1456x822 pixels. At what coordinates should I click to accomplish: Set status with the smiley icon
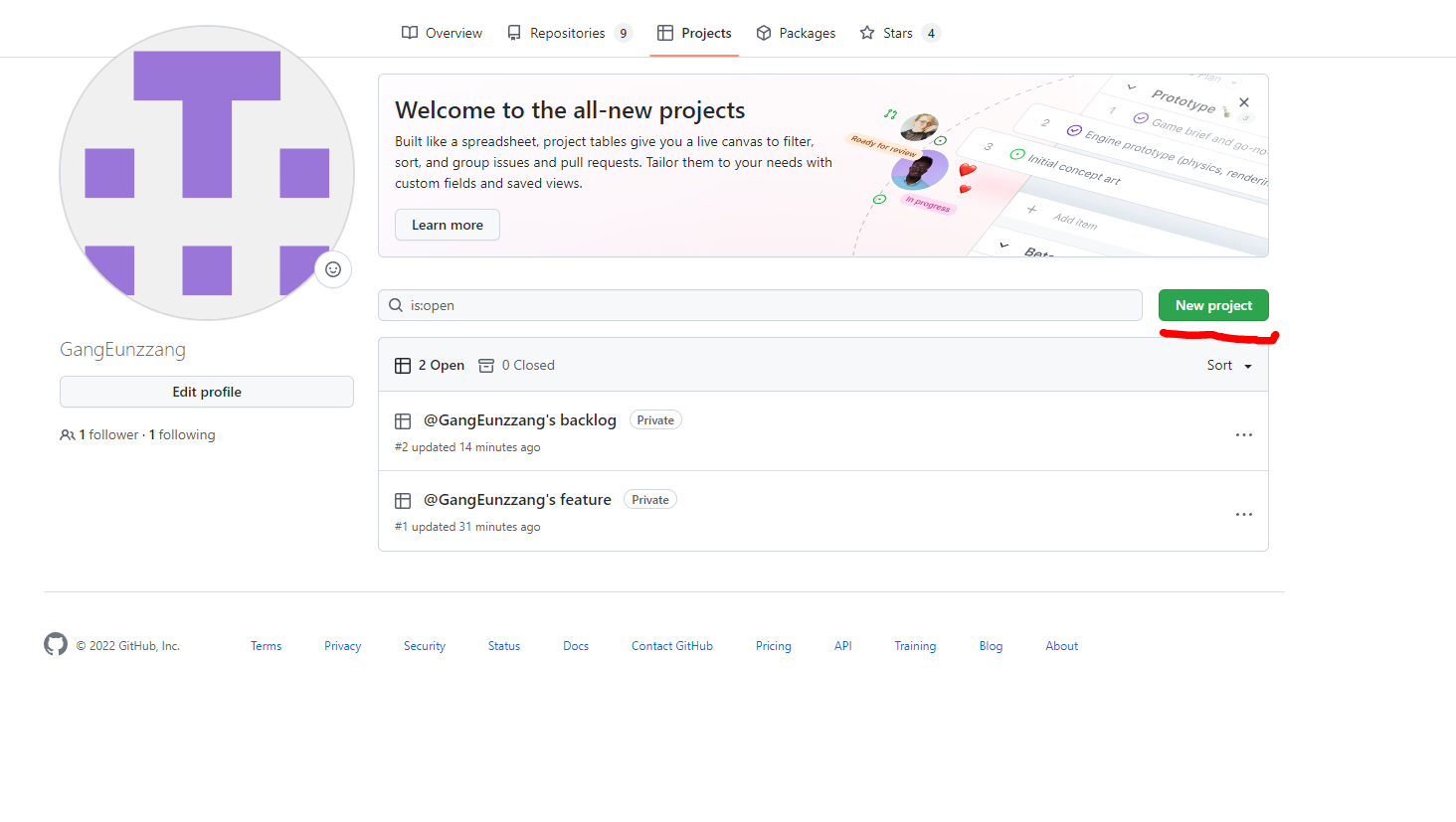pos(333,269)
